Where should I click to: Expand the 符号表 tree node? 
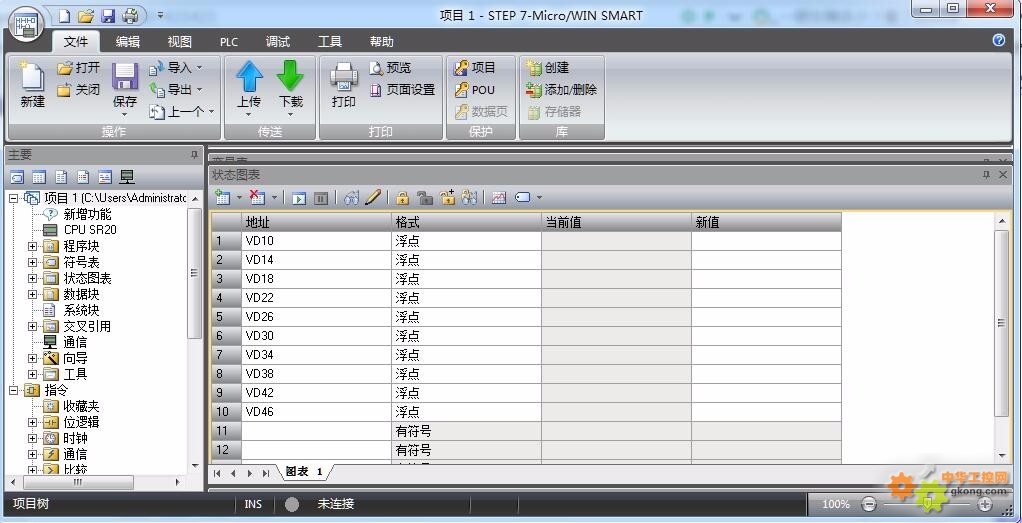(33, 263)
